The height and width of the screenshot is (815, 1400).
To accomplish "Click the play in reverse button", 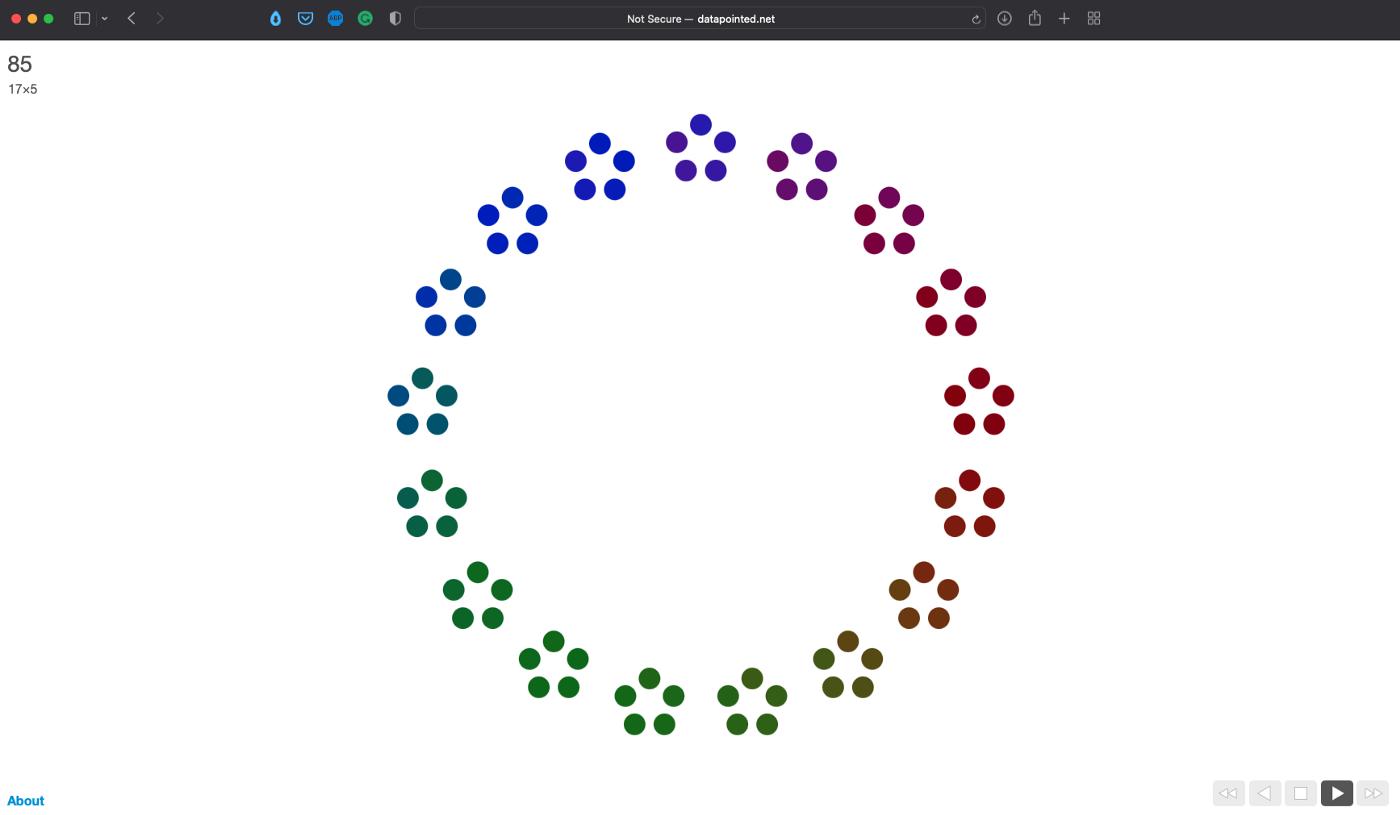I will click(1264, 793).
